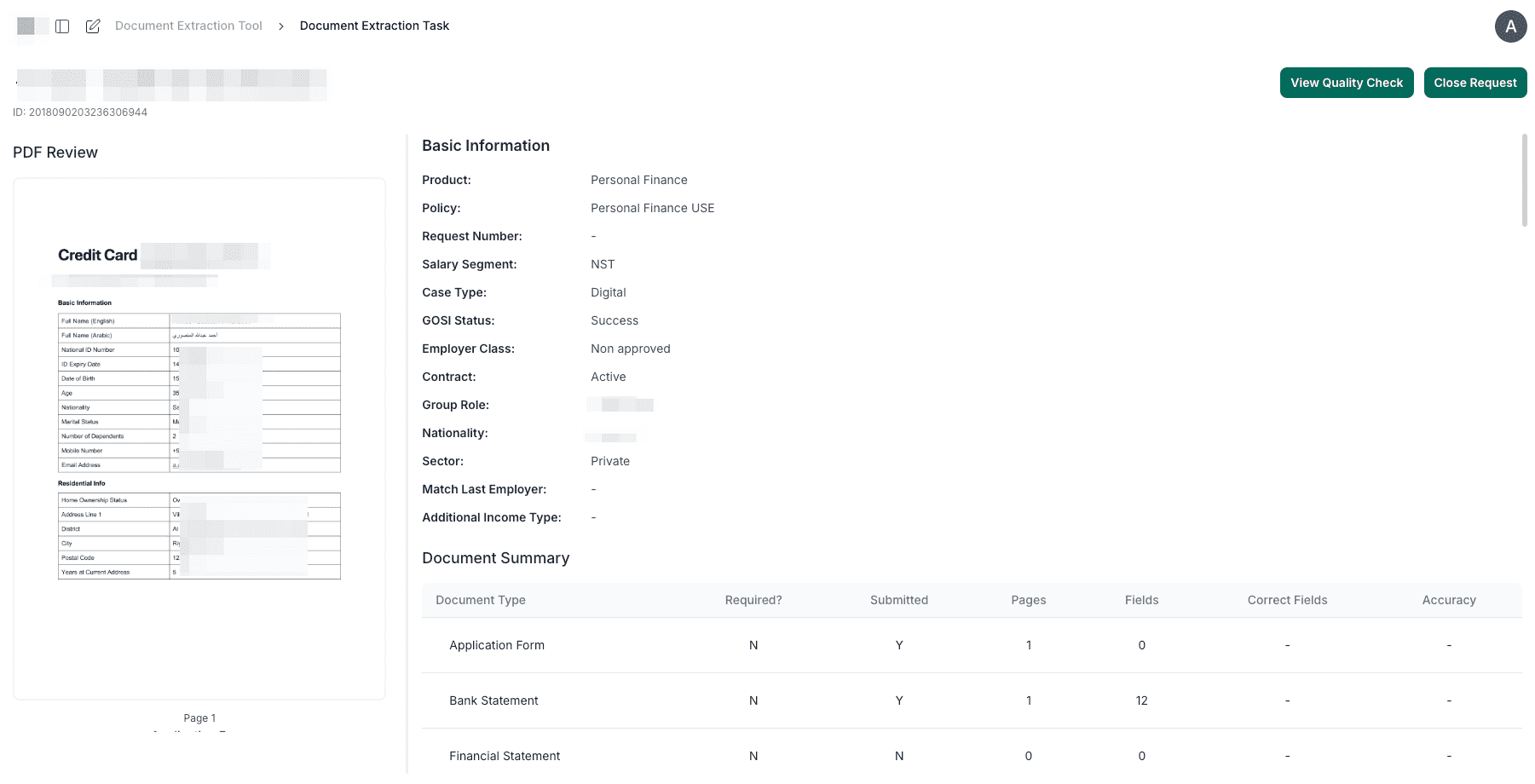
Task: Click the Additional Income Type label
Action: pos(492,517)
